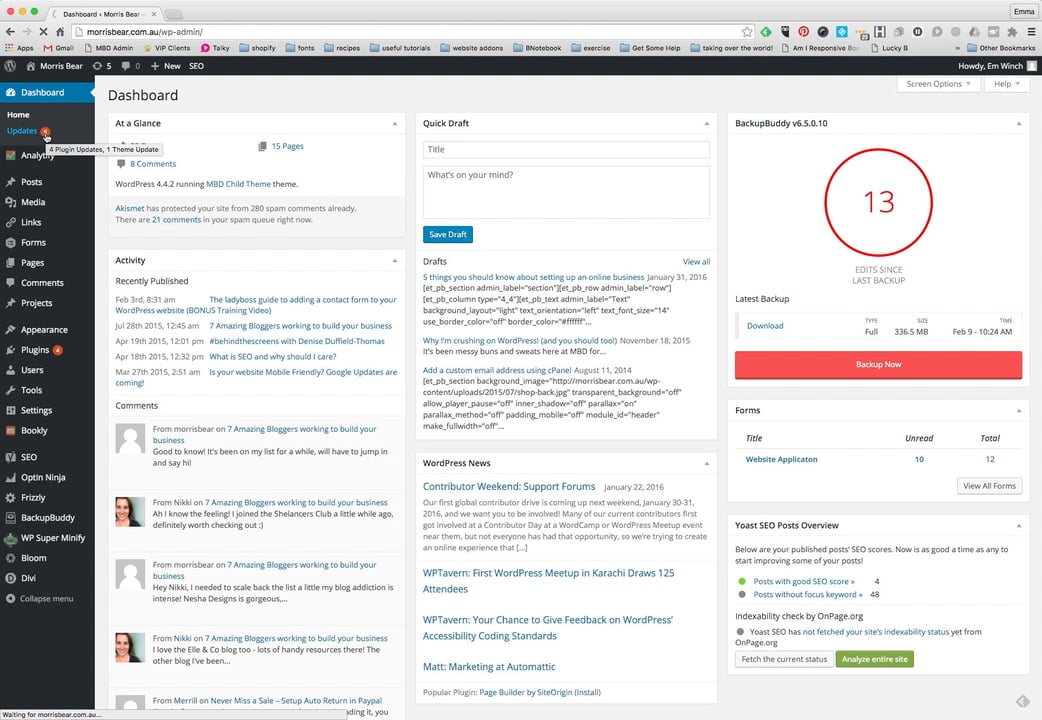Open Posts with good SEO score link

[x=804, y=581]
